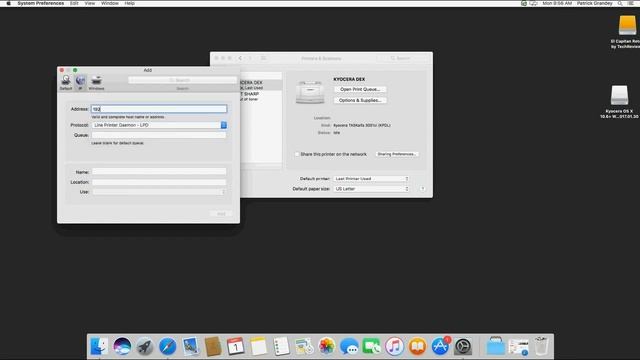Click the help question mark button

click(x=423, y=189)
